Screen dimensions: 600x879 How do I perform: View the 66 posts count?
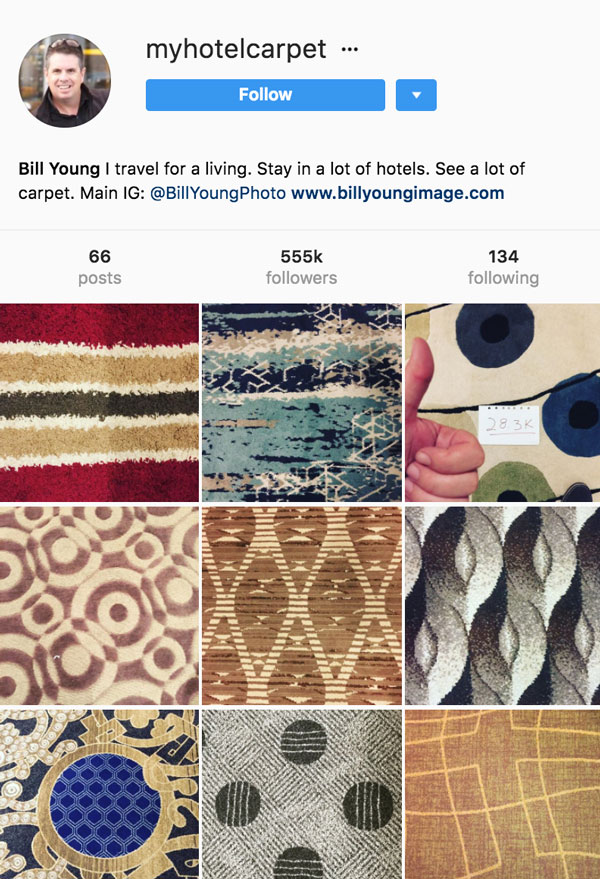[x=100, y=267]
